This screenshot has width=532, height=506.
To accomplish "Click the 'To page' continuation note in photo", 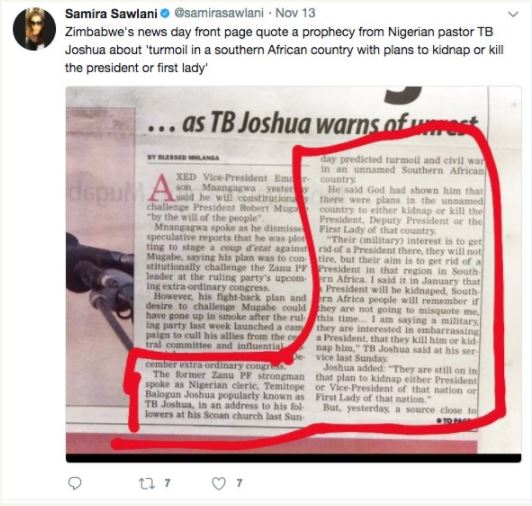I will click(x=456, y=421).
